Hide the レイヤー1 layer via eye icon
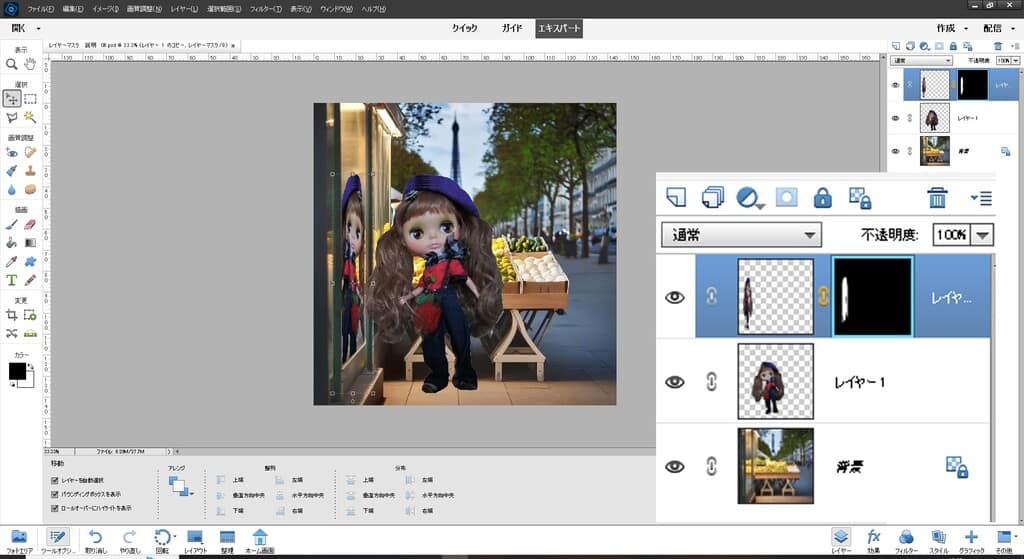Viewport: 1024px width, 559px height. point(675,381)
